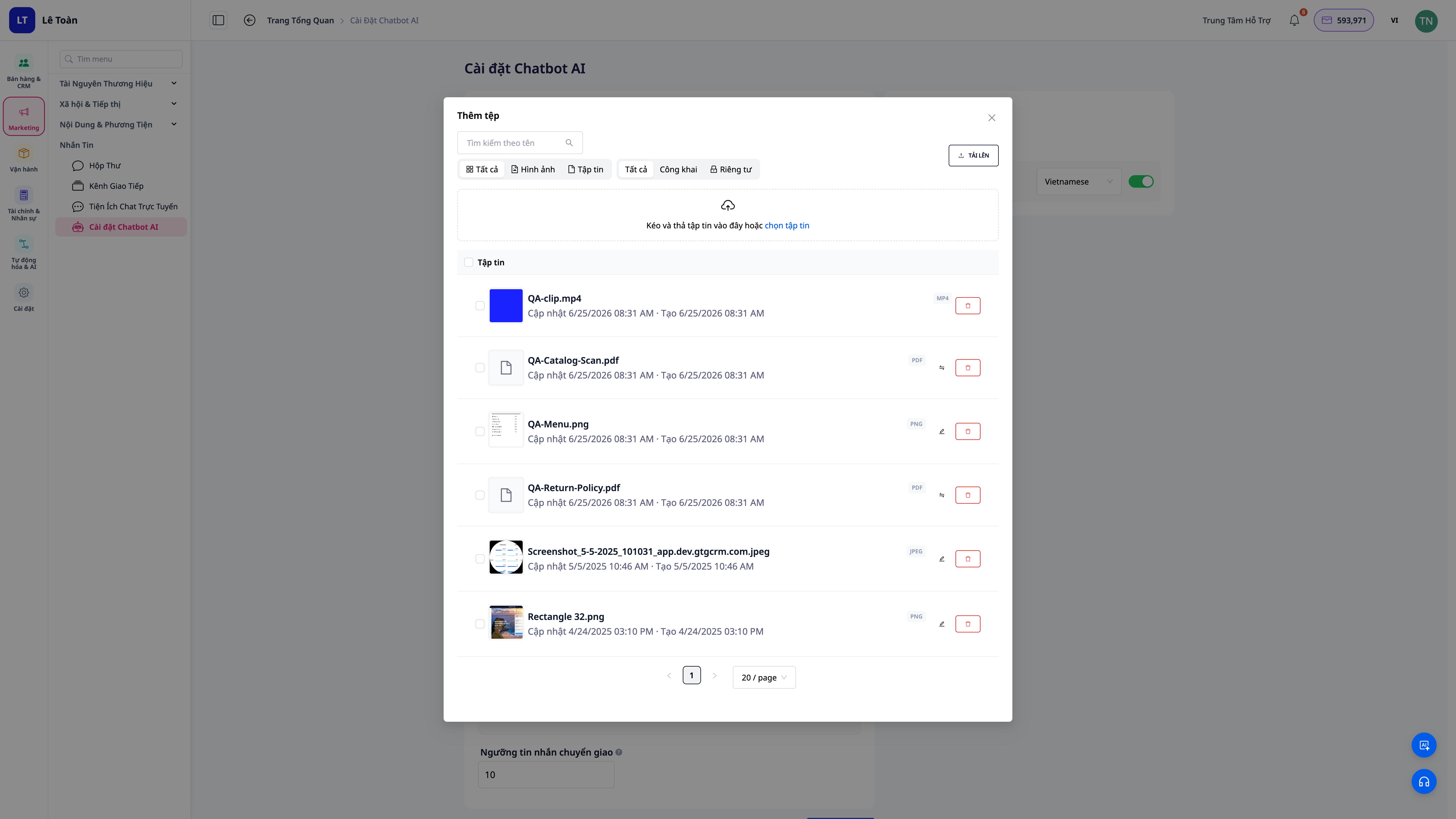Check the QA-Menu.png checkbox

(x=479, y=431)
